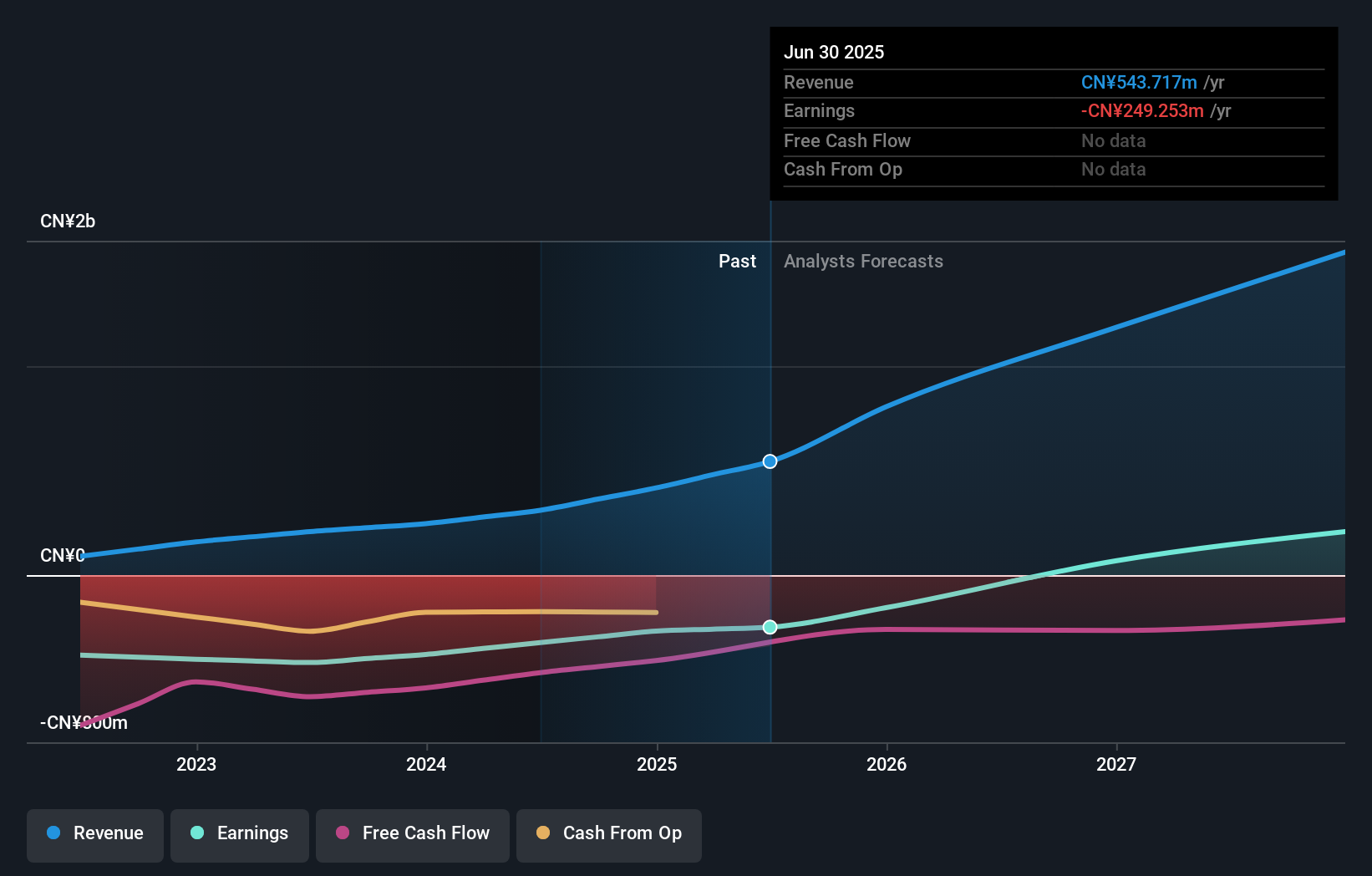
Task: Click the past-future divider line on chart
Action: click(770, 502)
